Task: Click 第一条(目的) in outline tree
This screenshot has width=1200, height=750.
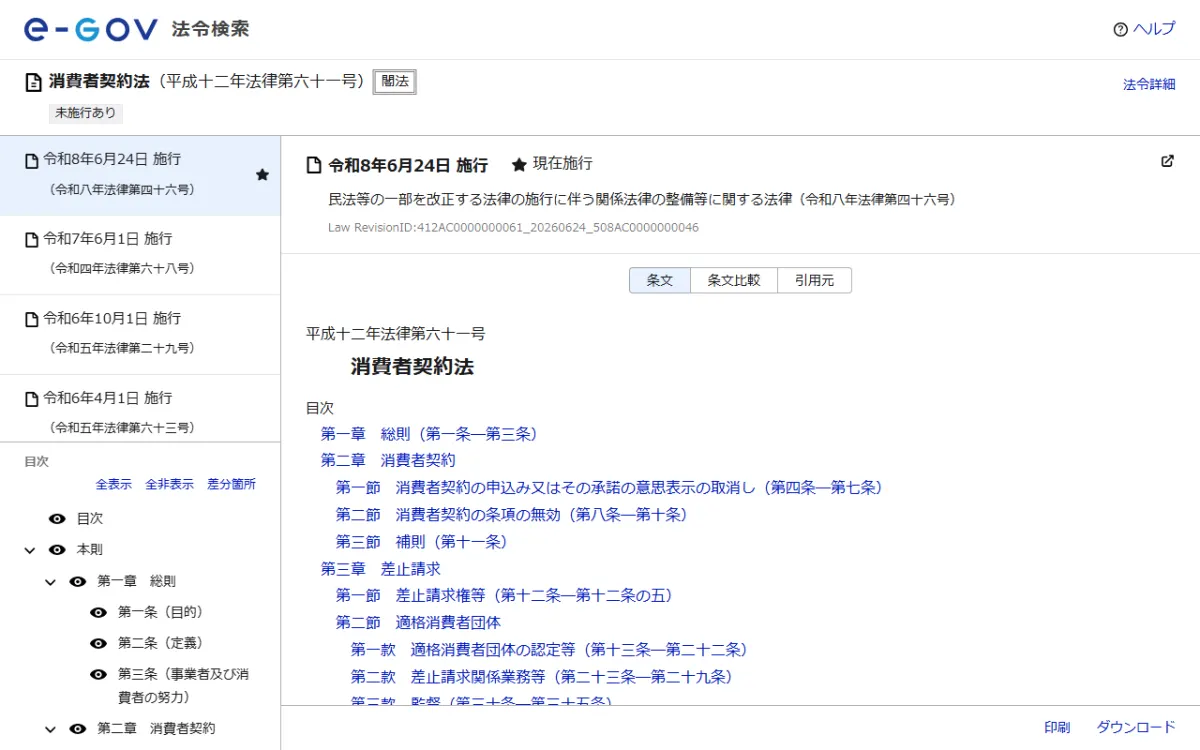Action: point(161,612)
